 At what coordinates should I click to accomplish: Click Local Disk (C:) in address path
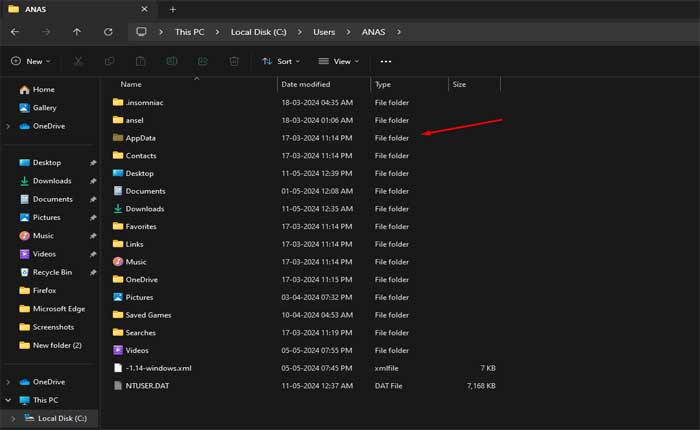[x=265, y=32]
